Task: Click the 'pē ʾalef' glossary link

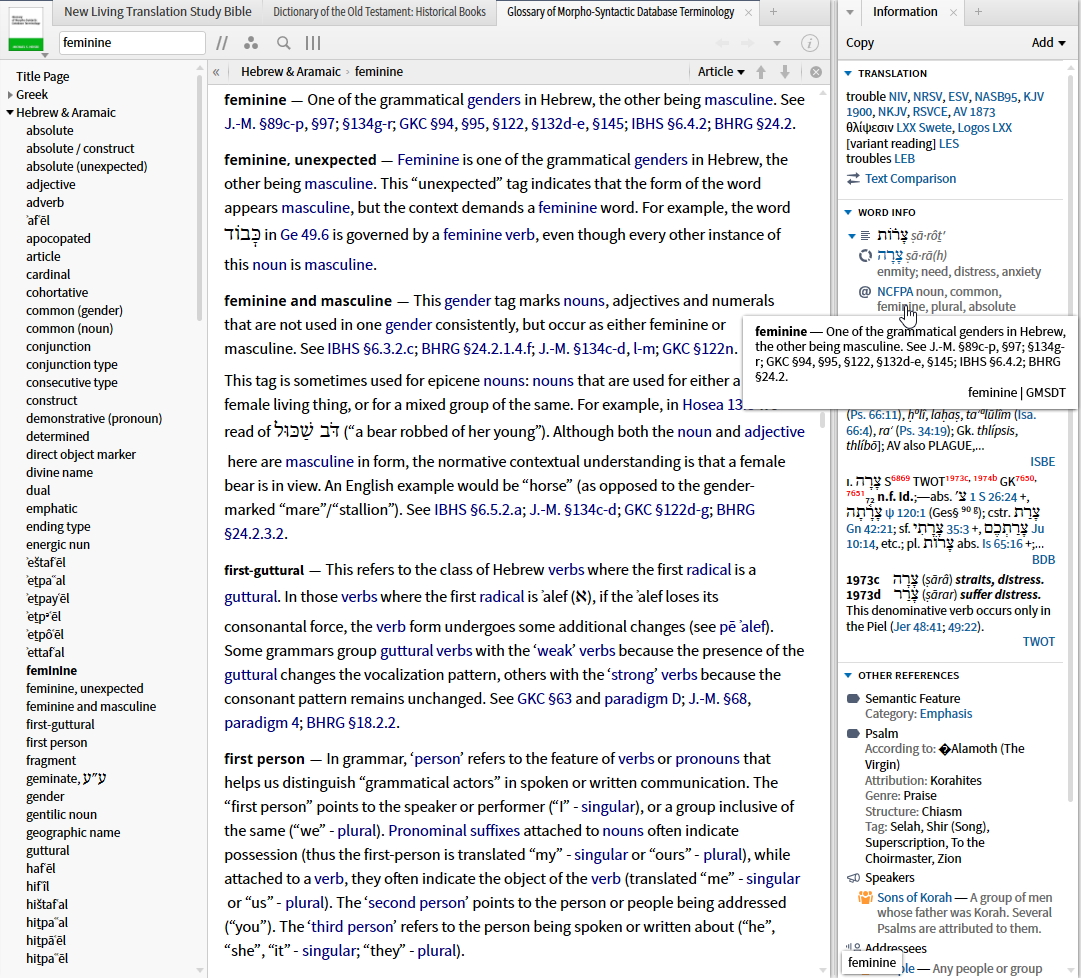Action: pos(745,626)
